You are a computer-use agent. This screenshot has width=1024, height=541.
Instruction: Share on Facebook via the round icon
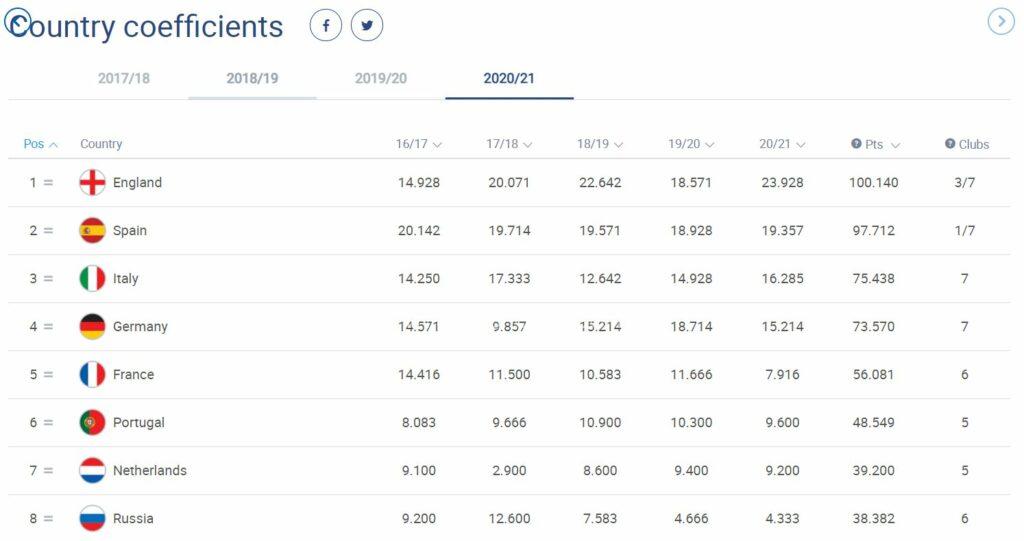point(326,25)
